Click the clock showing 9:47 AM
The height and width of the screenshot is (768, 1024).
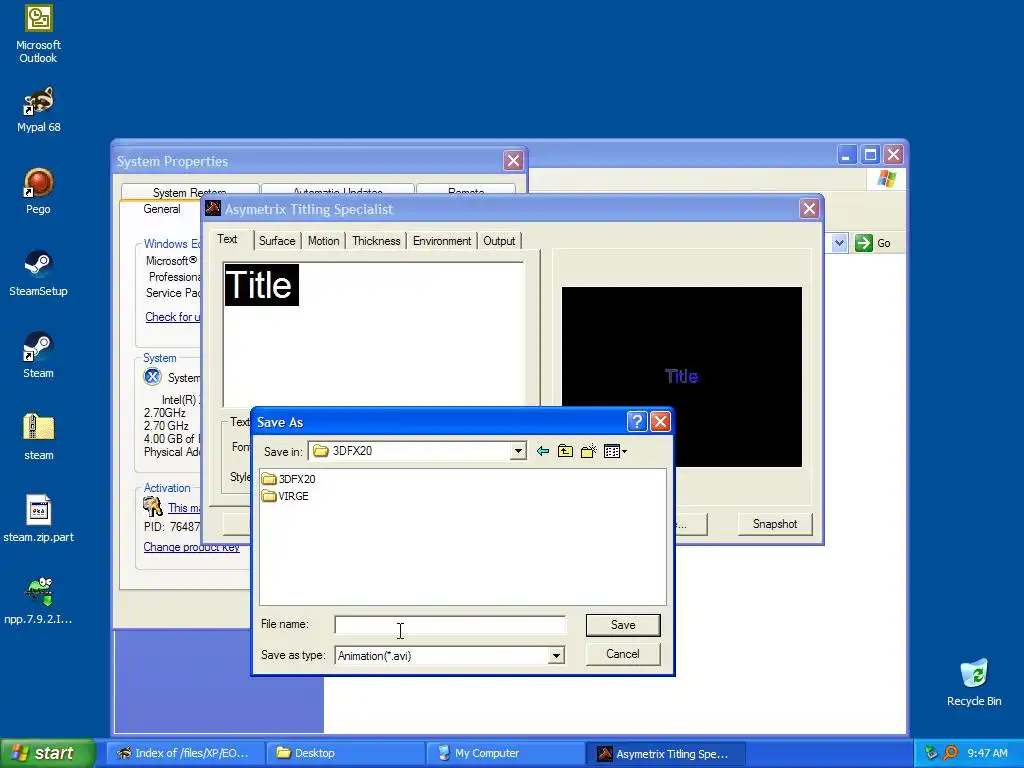[x=987, y=754]
